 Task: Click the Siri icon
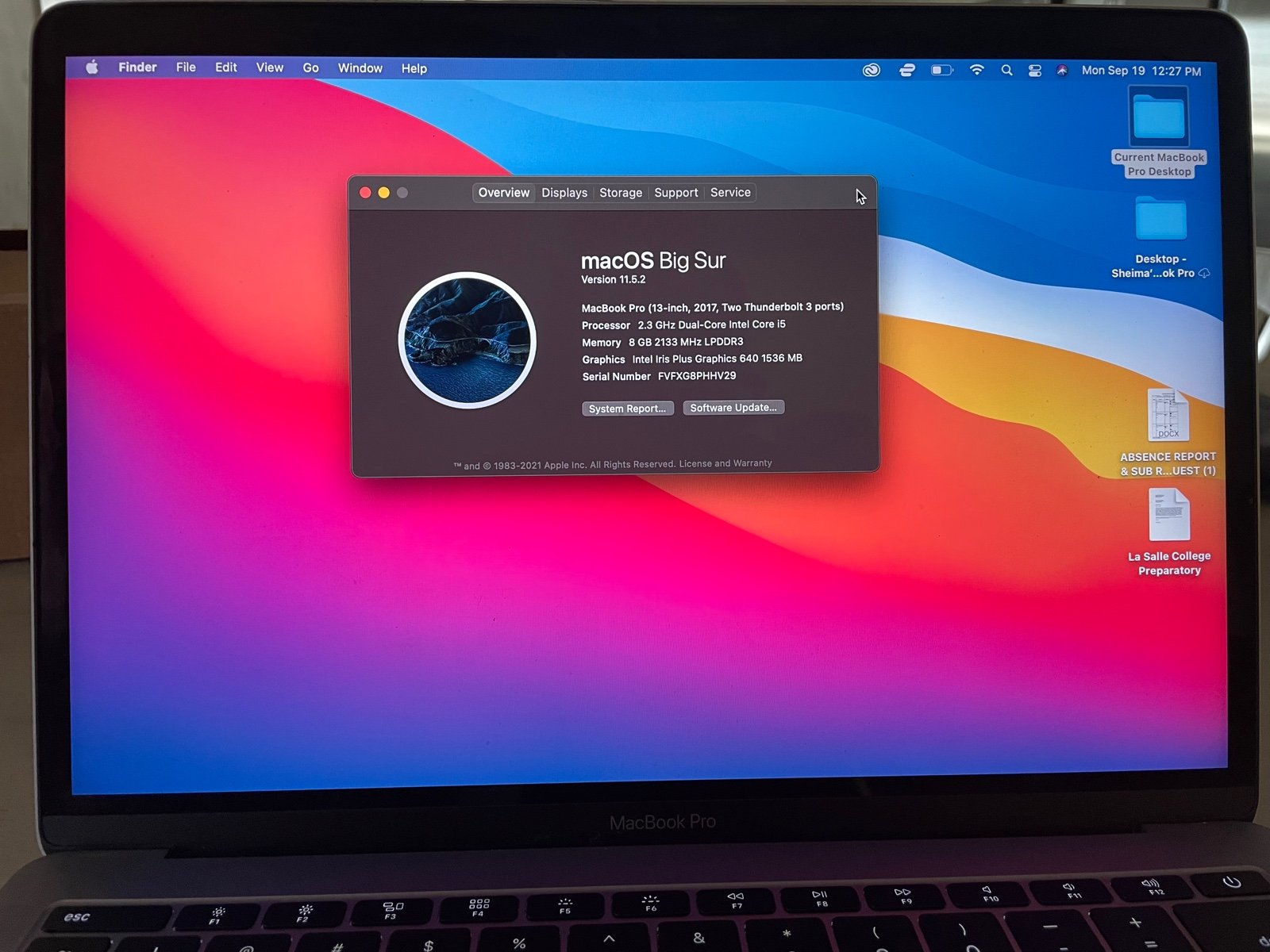click(x=1062, y=71)
